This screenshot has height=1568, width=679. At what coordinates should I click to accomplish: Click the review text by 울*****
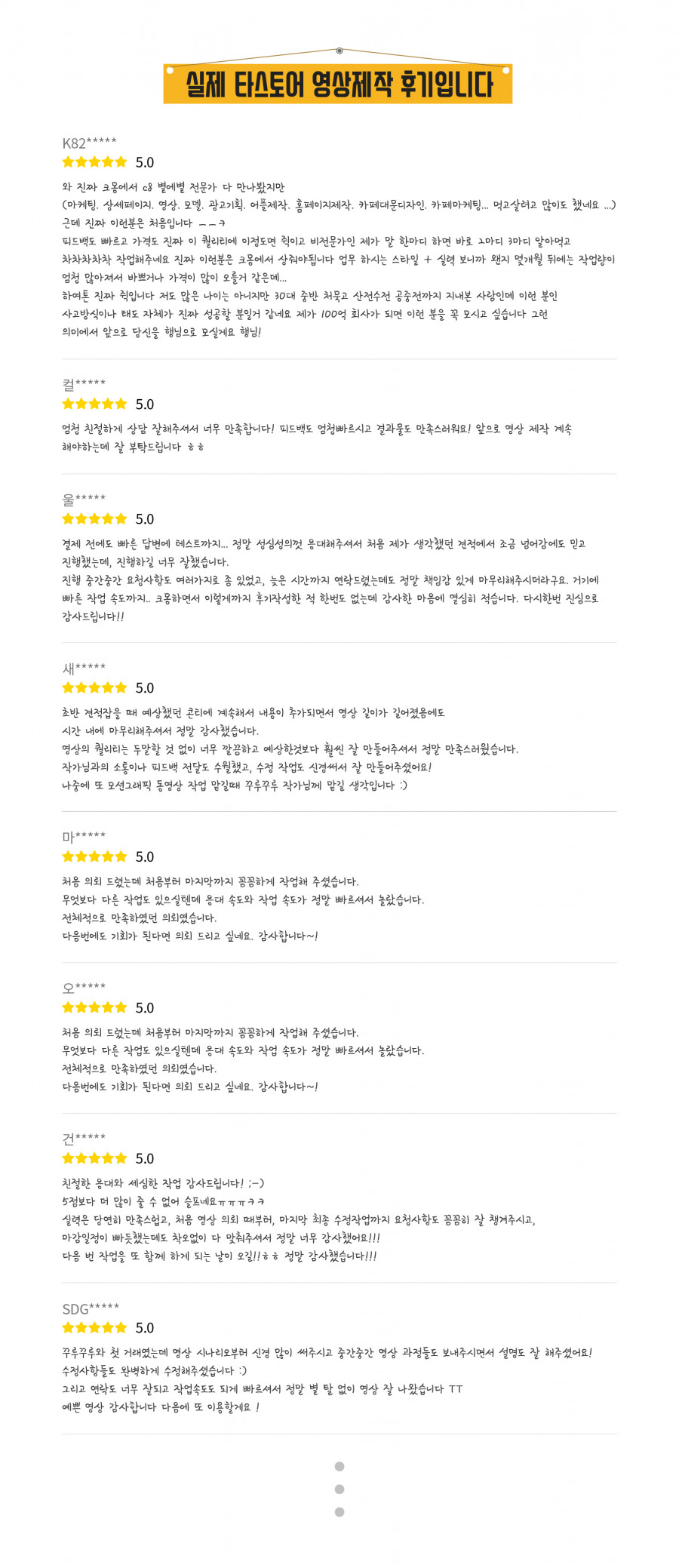click(330, 580)
